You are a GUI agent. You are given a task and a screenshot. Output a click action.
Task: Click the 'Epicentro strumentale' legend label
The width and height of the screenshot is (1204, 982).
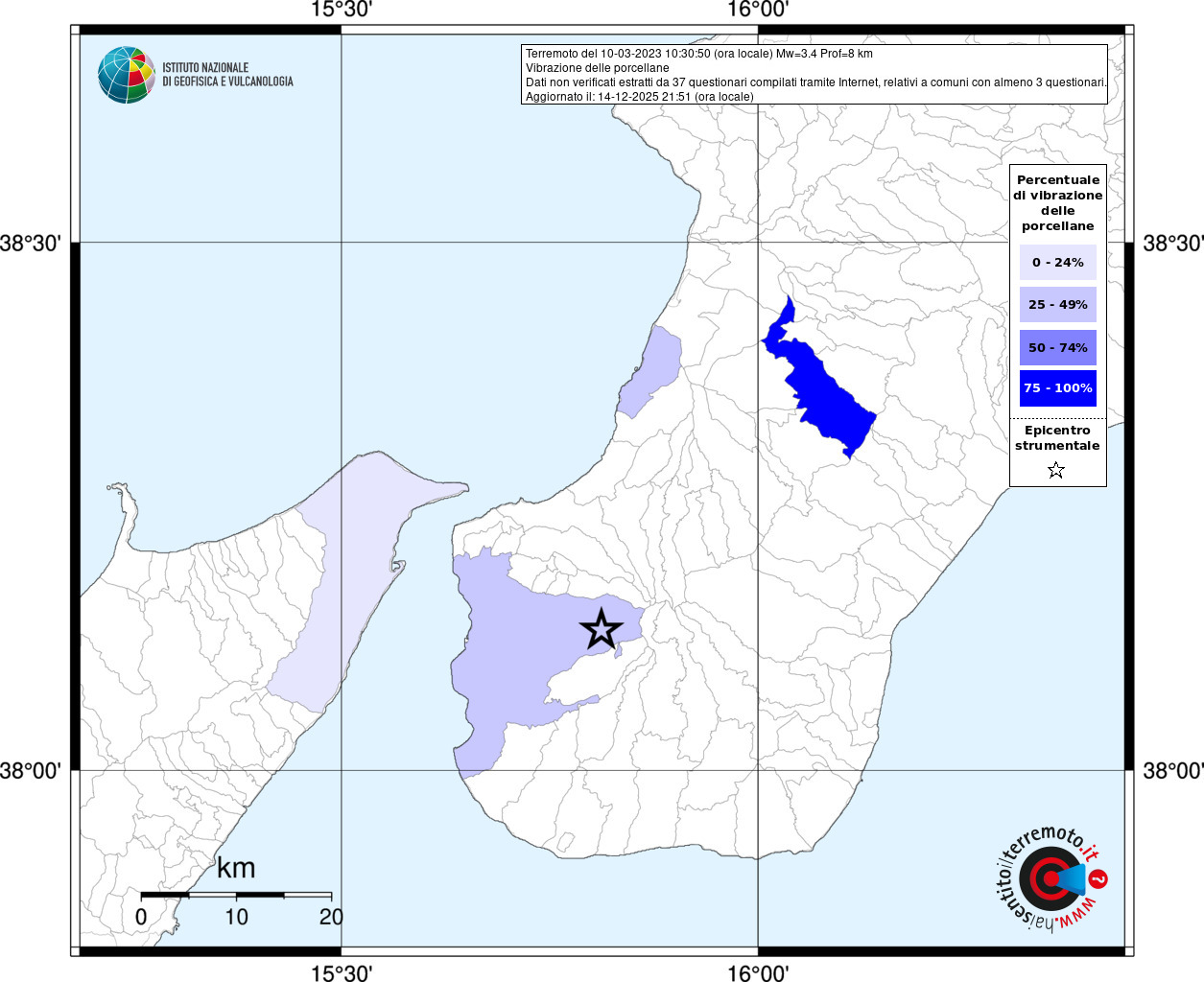point(1057,437)
